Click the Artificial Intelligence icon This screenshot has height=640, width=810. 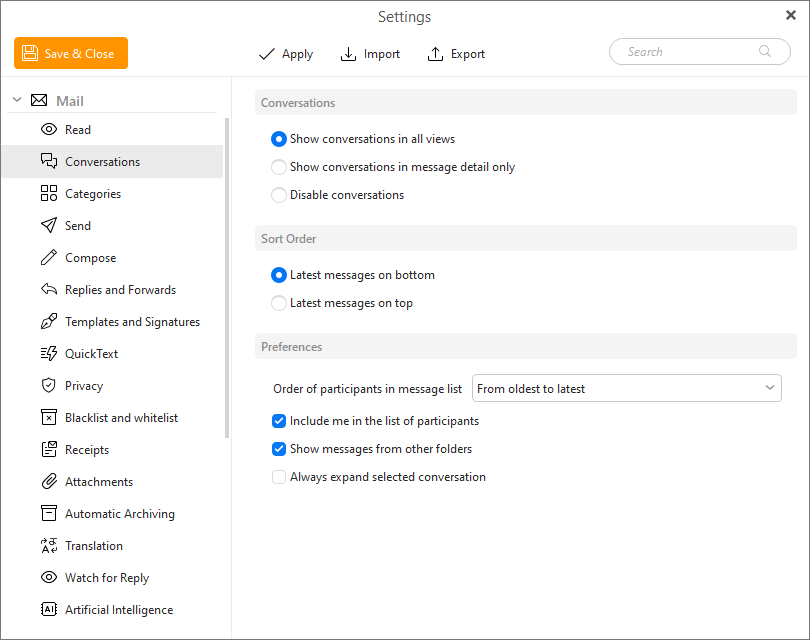tap(48, 610)
